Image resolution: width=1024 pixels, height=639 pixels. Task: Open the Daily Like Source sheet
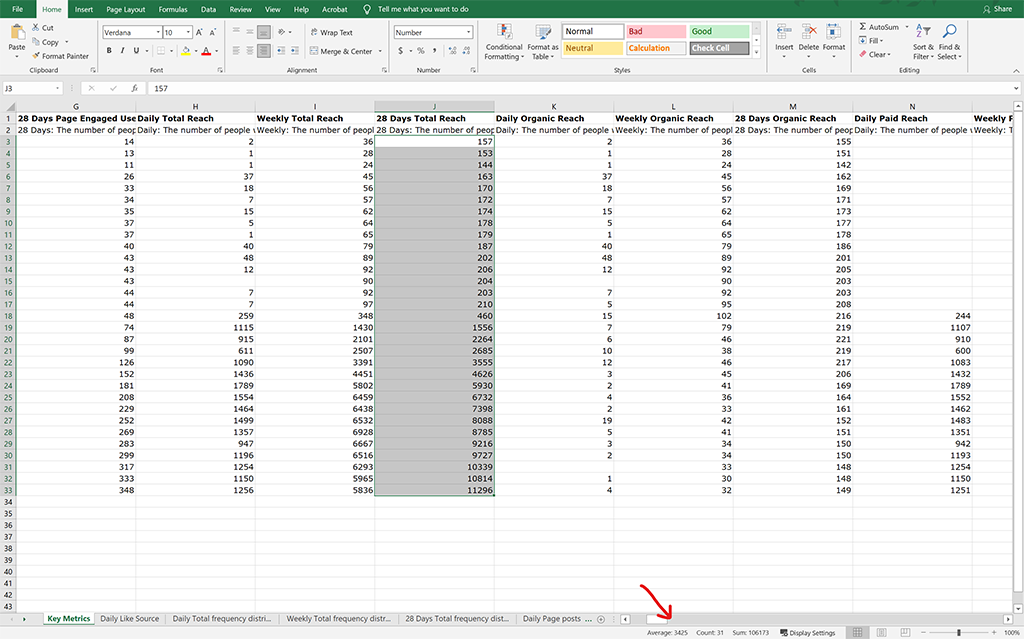point(129,619)
